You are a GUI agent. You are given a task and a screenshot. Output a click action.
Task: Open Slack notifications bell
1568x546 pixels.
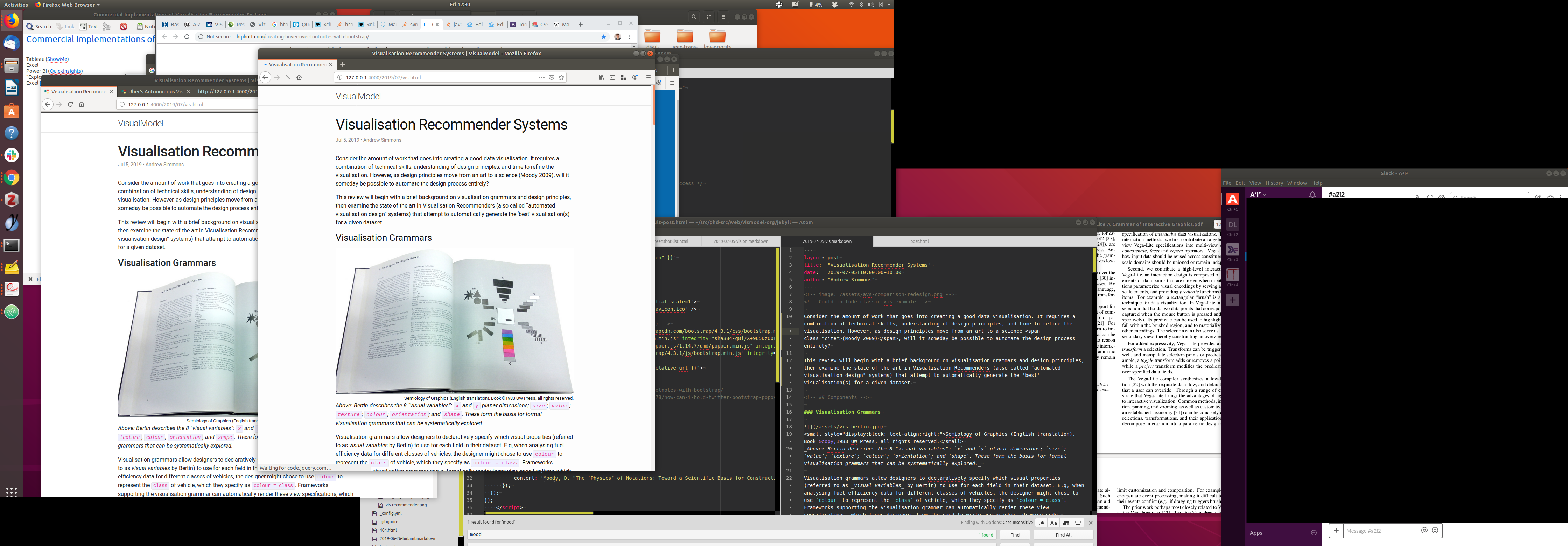pos(1312,195)
